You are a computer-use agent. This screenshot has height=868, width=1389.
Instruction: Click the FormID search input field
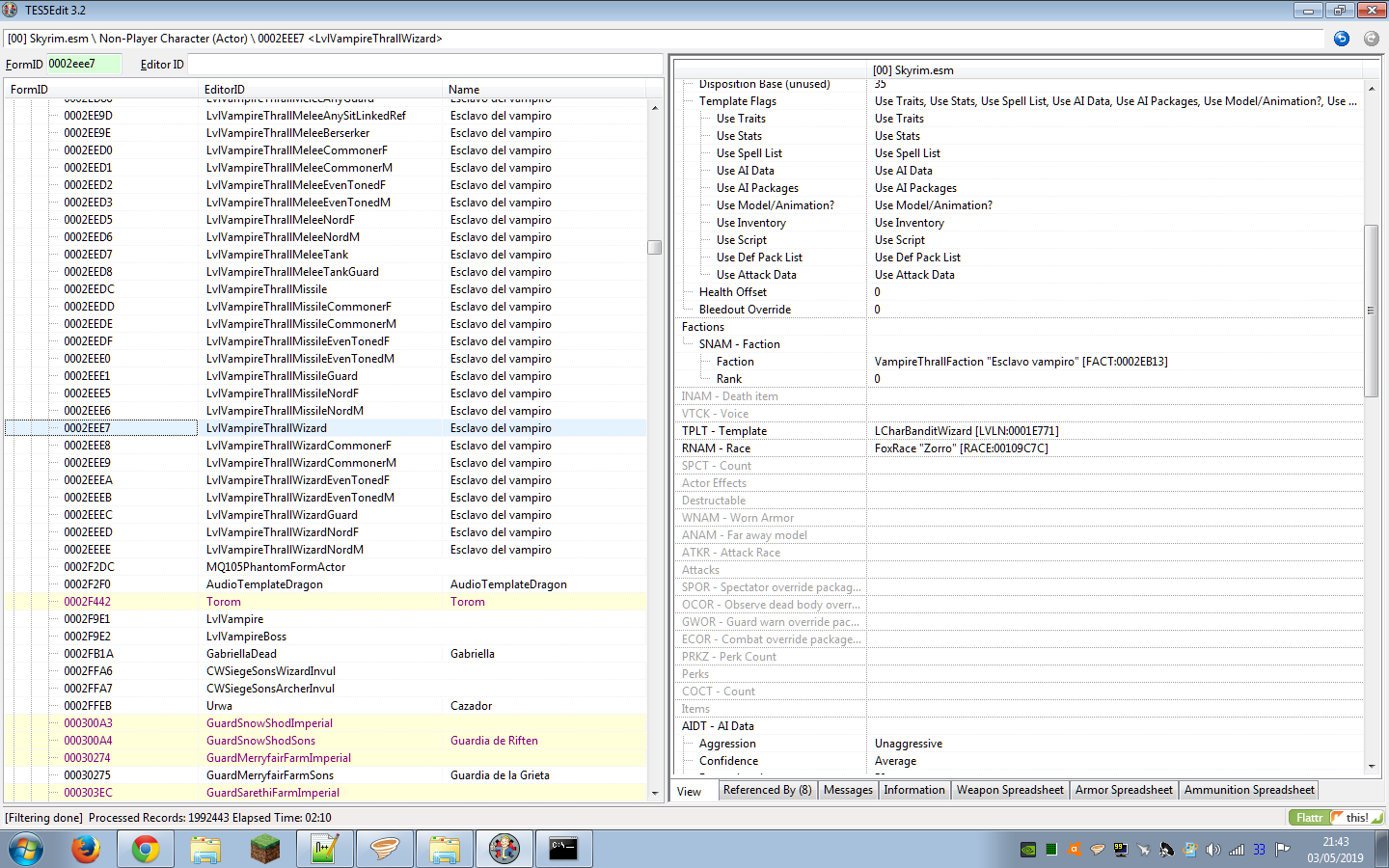pos(83,64)
